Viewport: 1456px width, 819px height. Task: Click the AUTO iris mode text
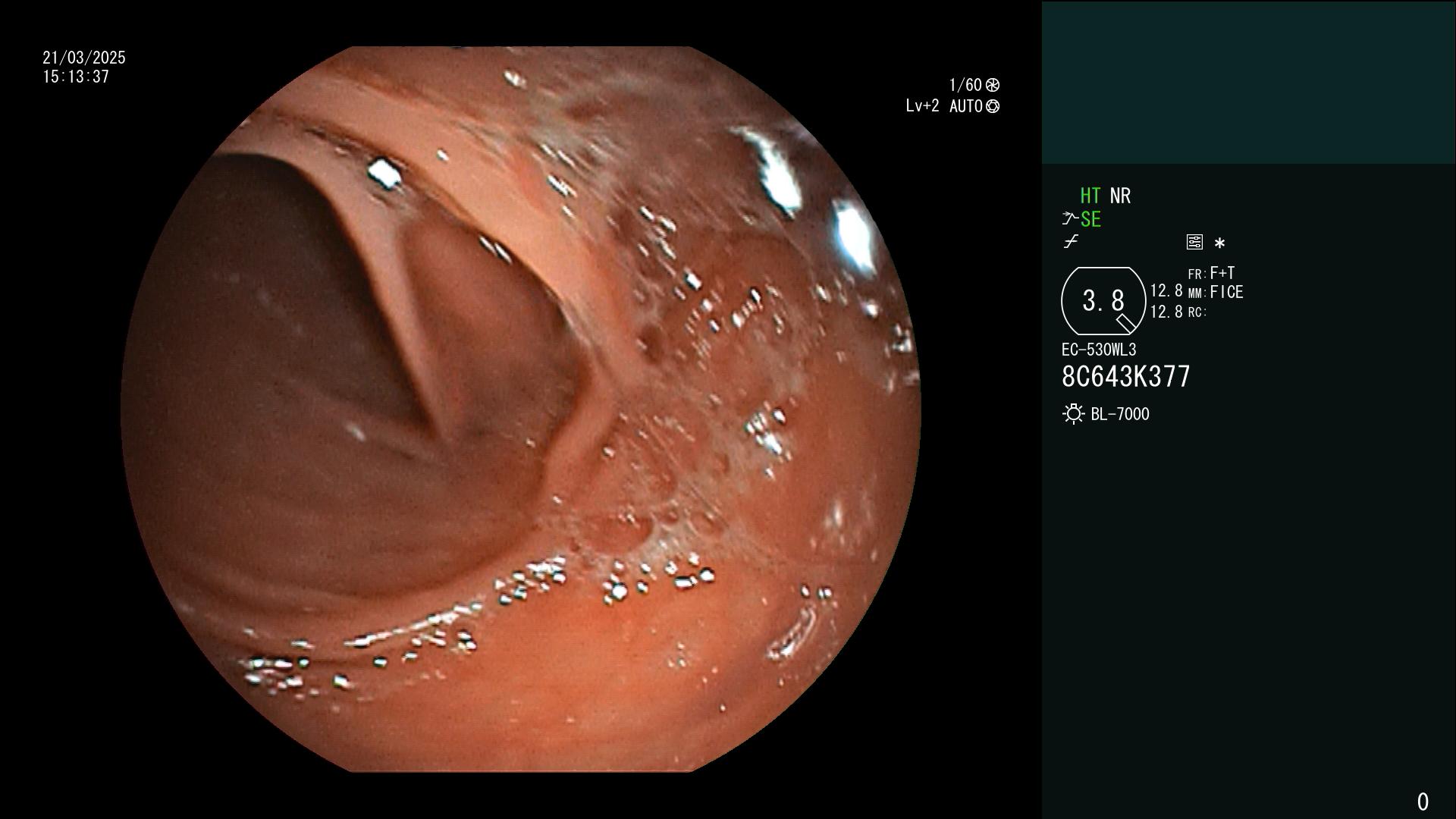pos(966,106)
